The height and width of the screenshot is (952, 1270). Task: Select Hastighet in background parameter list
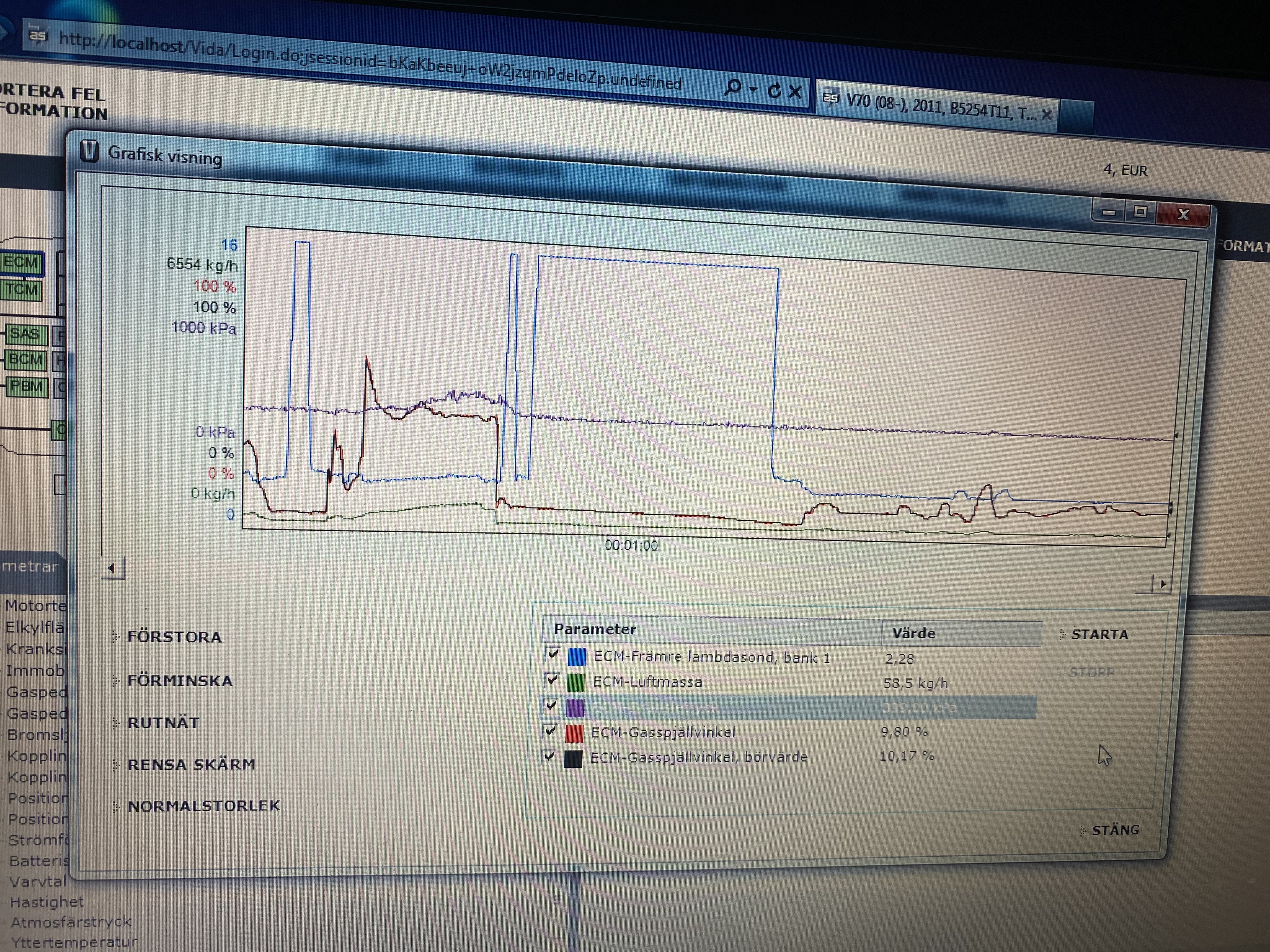point(47,902)
